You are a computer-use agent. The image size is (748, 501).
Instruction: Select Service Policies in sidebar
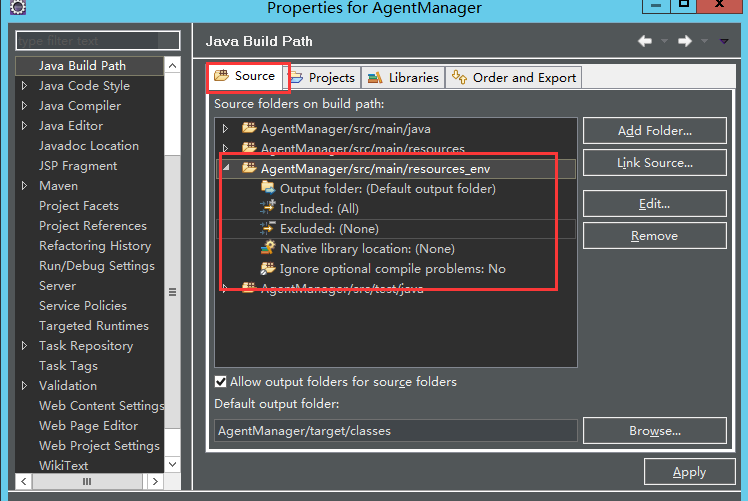83,306
